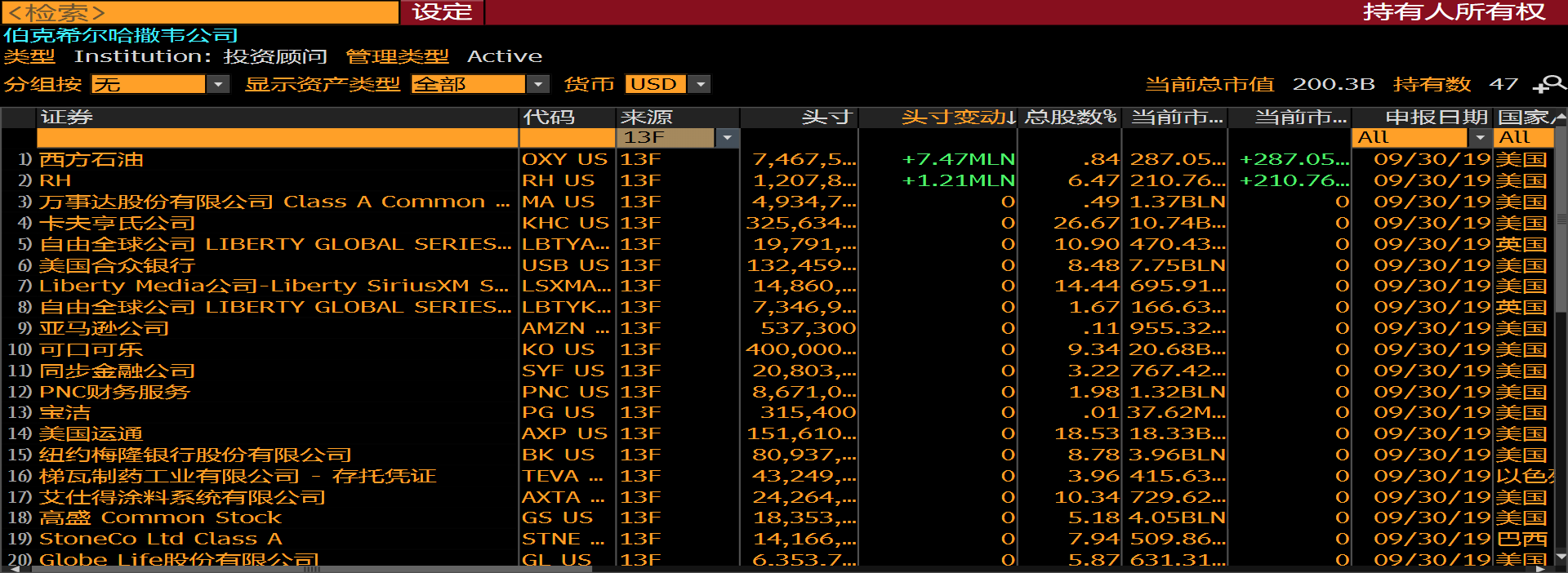The image size is (1568, 573).
Task: Click ticker OXY US
Action: click(x=565, y=159)
